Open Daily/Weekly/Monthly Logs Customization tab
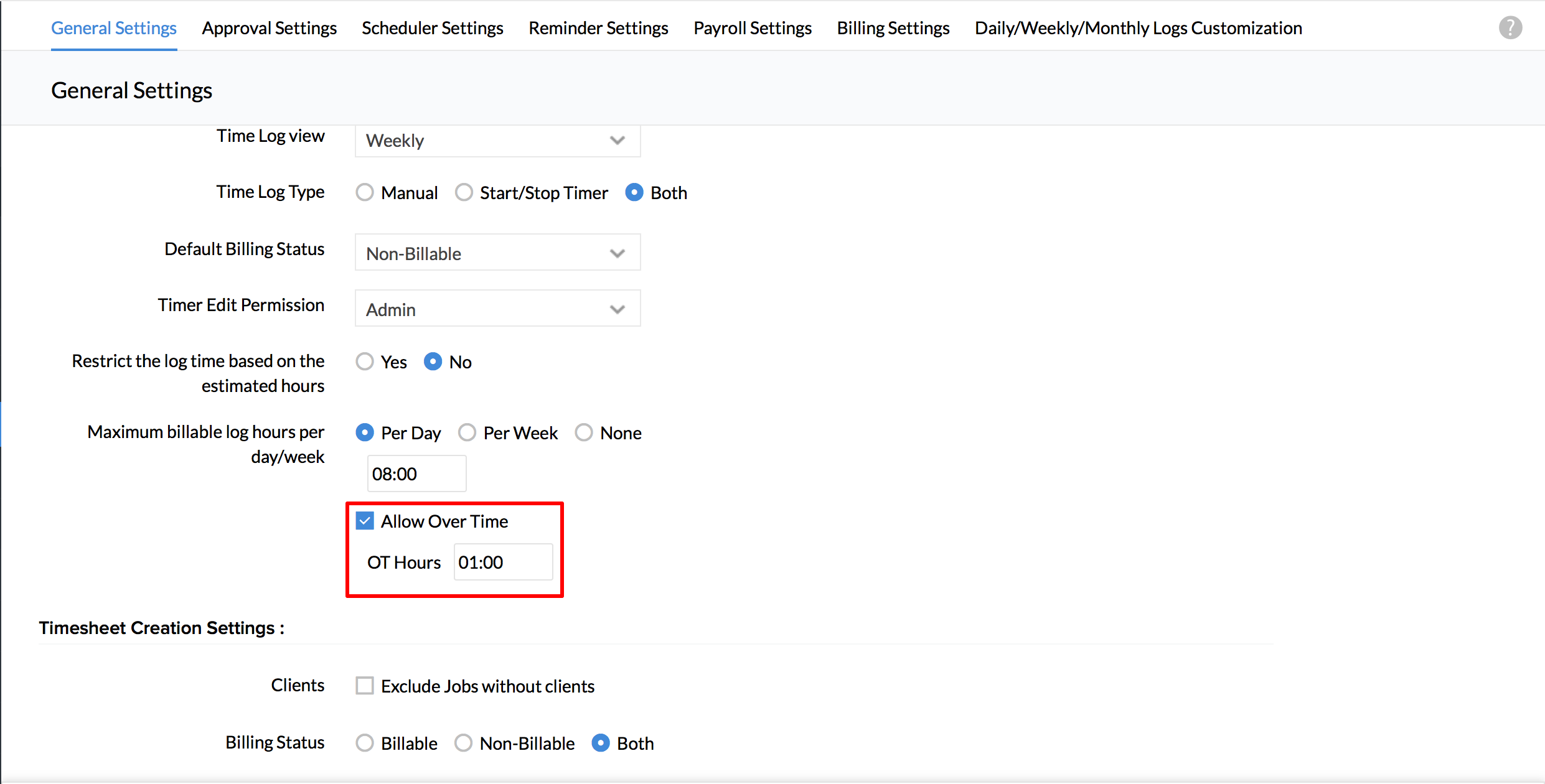Image resolution: width=1545 pixels, height=784 pixels. coord(1138,28)
